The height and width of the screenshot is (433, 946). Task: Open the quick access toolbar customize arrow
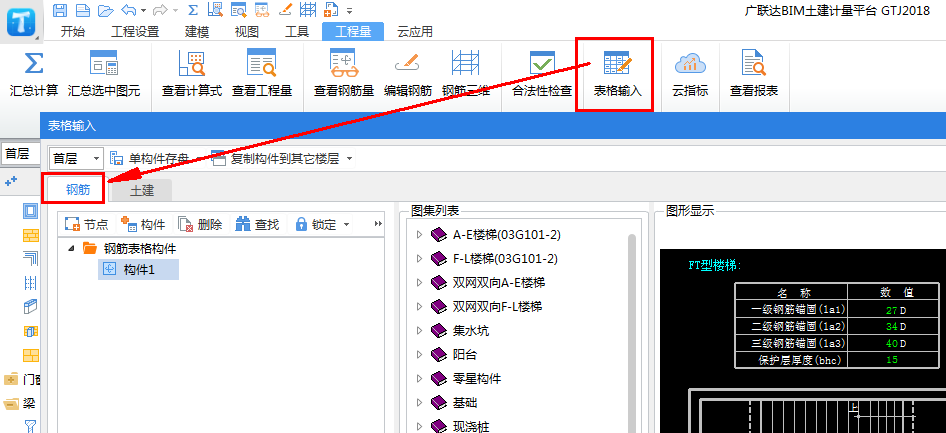349,11
